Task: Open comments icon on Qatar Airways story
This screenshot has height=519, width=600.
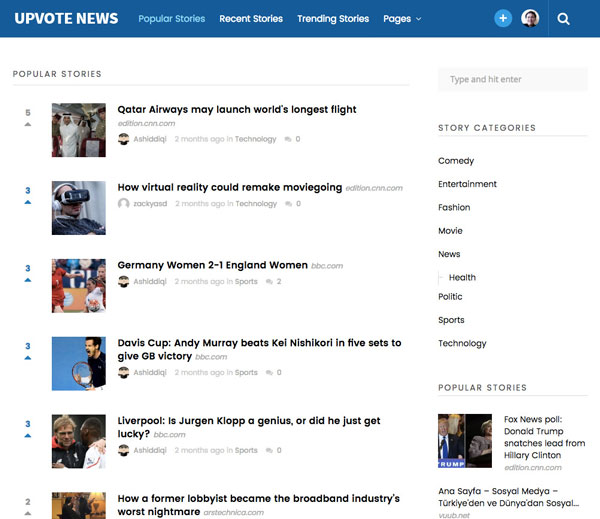Action: click(x=288, y=139)
